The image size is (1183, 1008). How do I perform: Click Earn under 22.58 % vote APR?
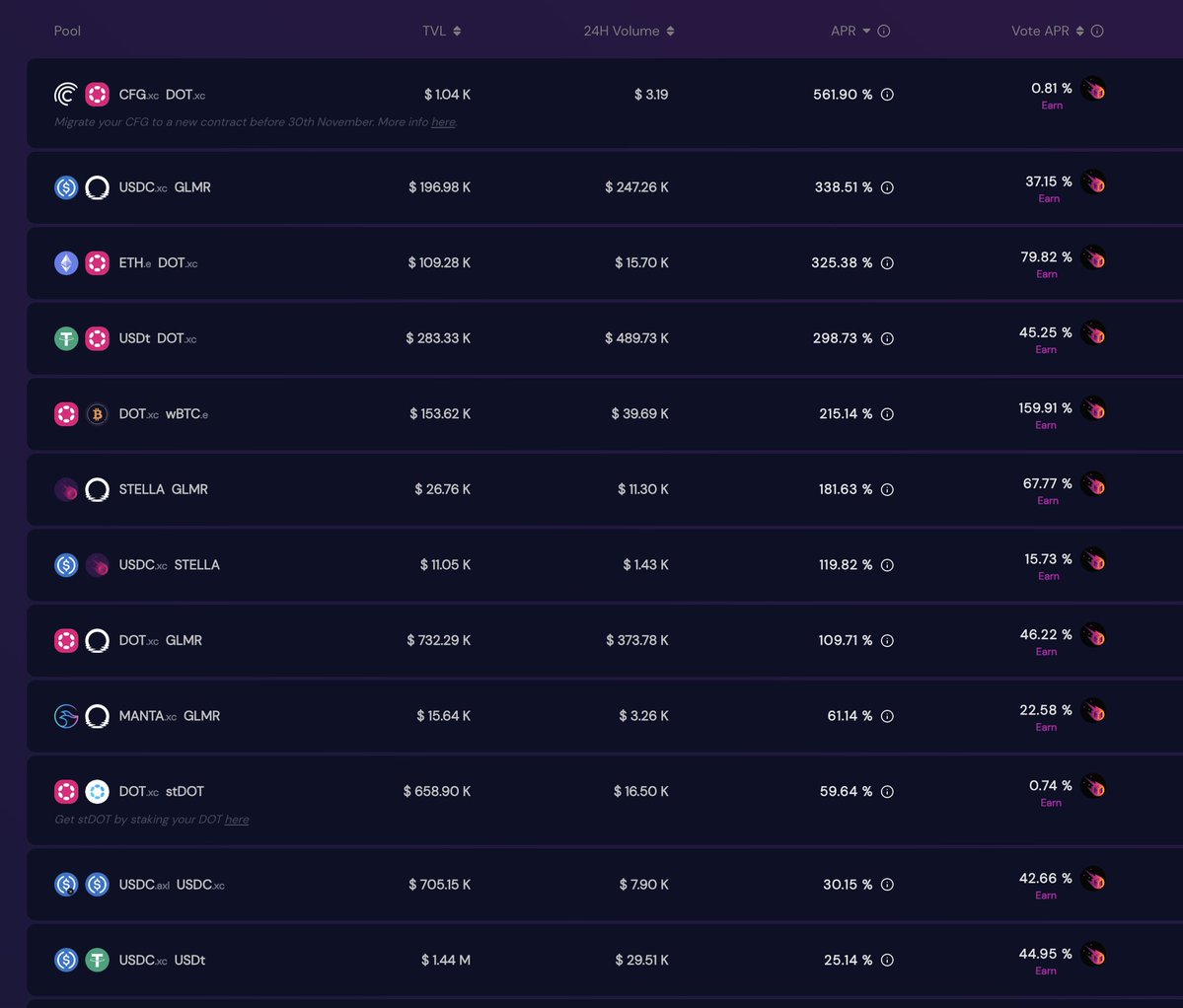pos(1046,728)
